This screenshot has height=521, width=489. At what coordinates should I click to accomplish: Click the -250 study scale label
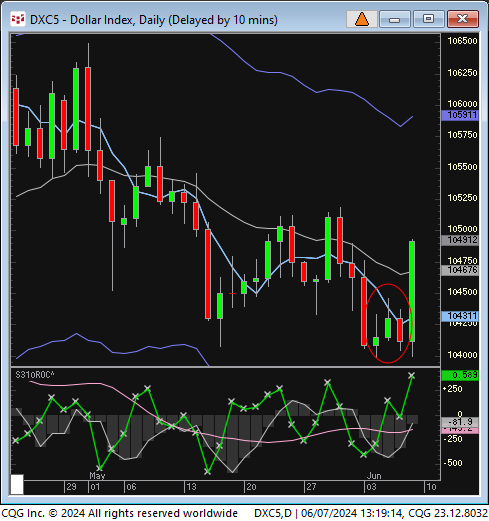(x=453, y=439)
